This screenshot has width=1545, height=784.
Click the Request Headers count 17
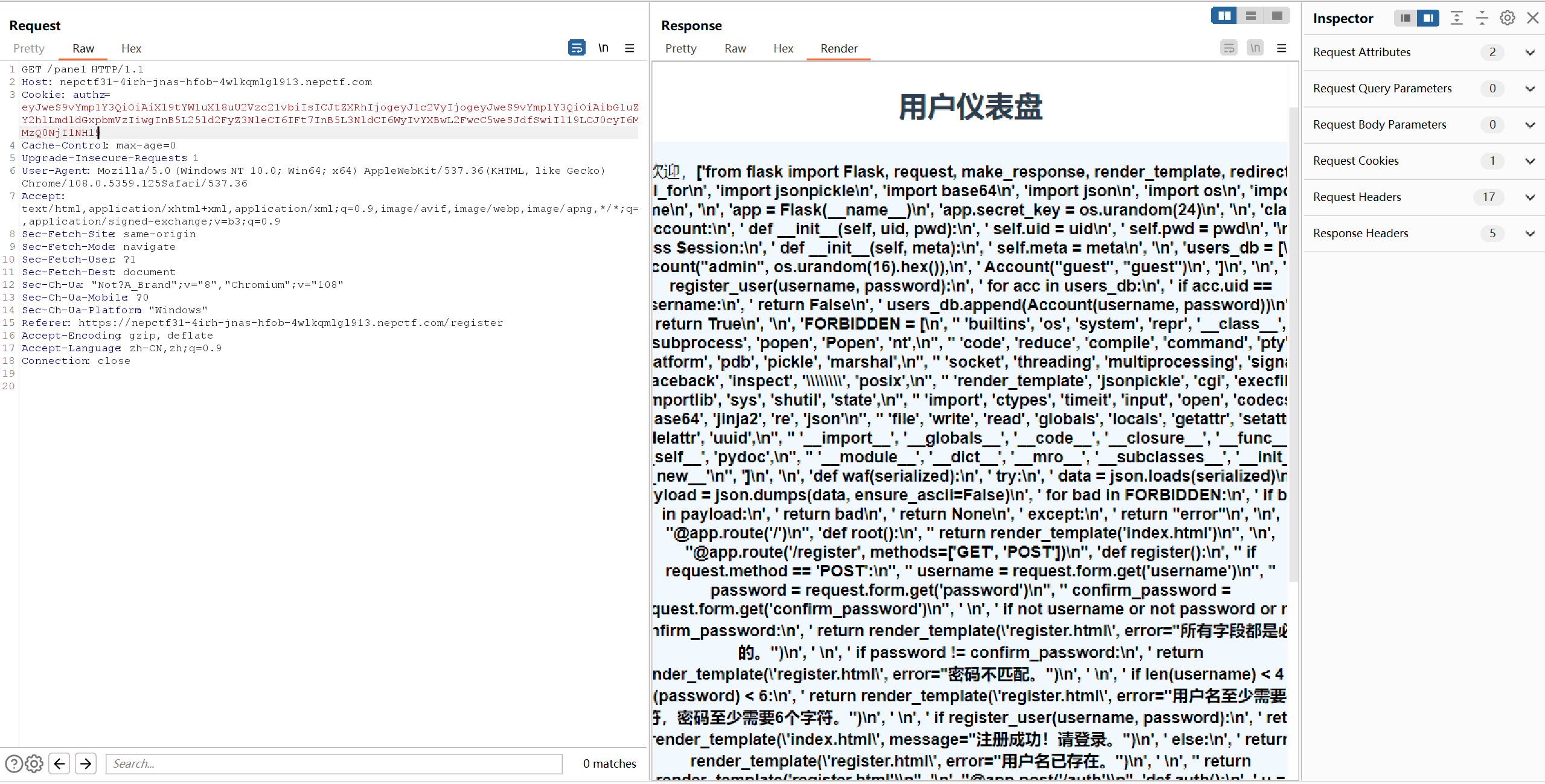(1488, 197)
